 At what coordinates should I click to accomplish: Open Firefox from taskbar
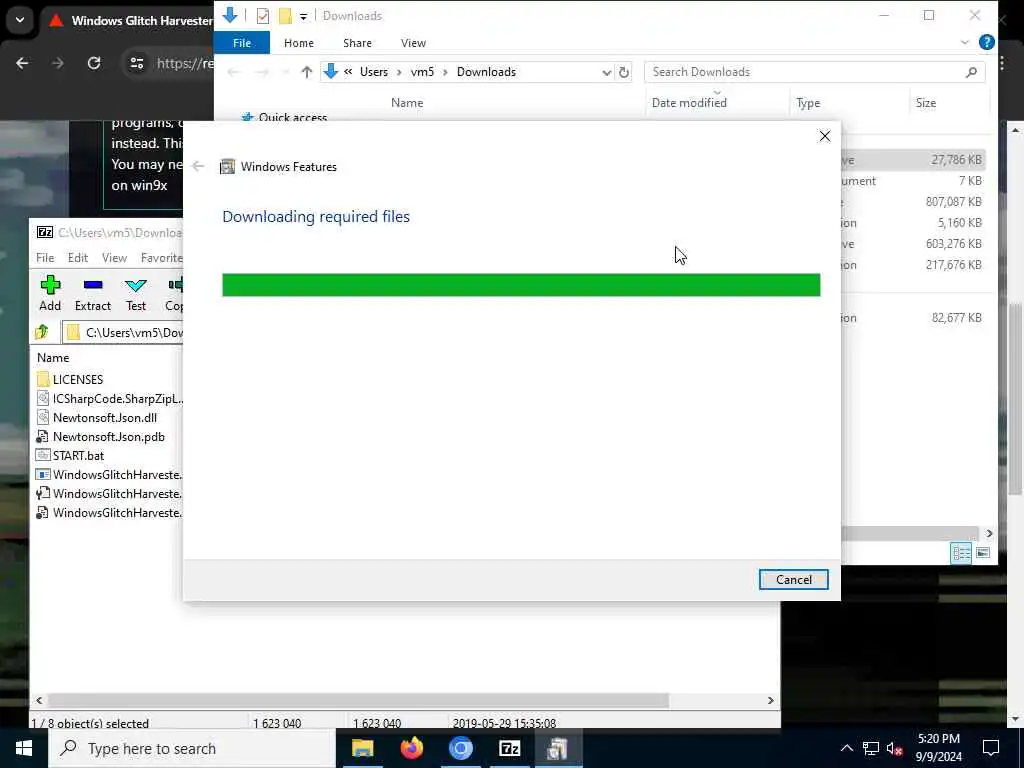click(411, 748)
